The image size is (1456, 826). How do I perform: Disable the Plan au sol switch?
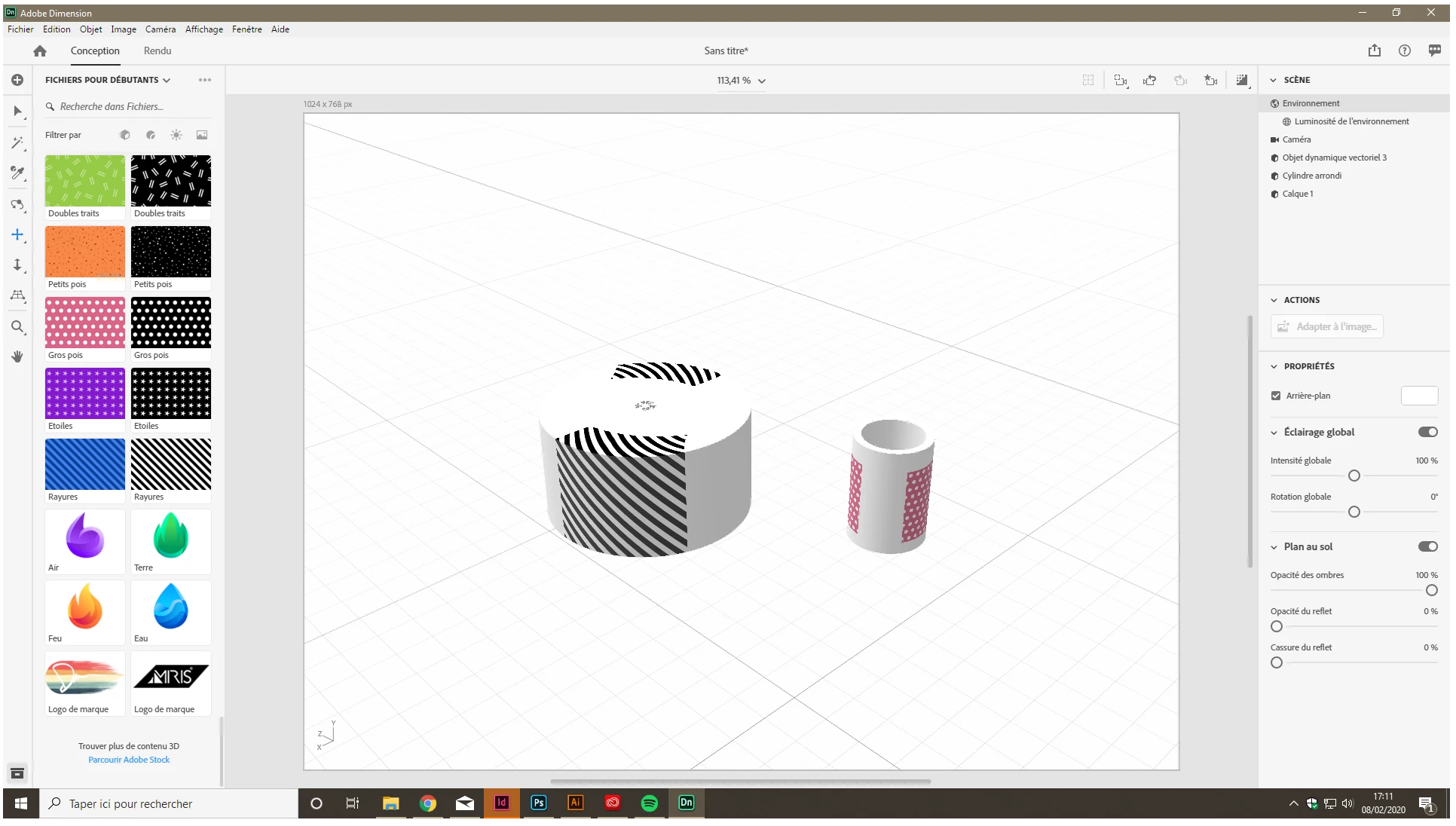(1427, 546)
